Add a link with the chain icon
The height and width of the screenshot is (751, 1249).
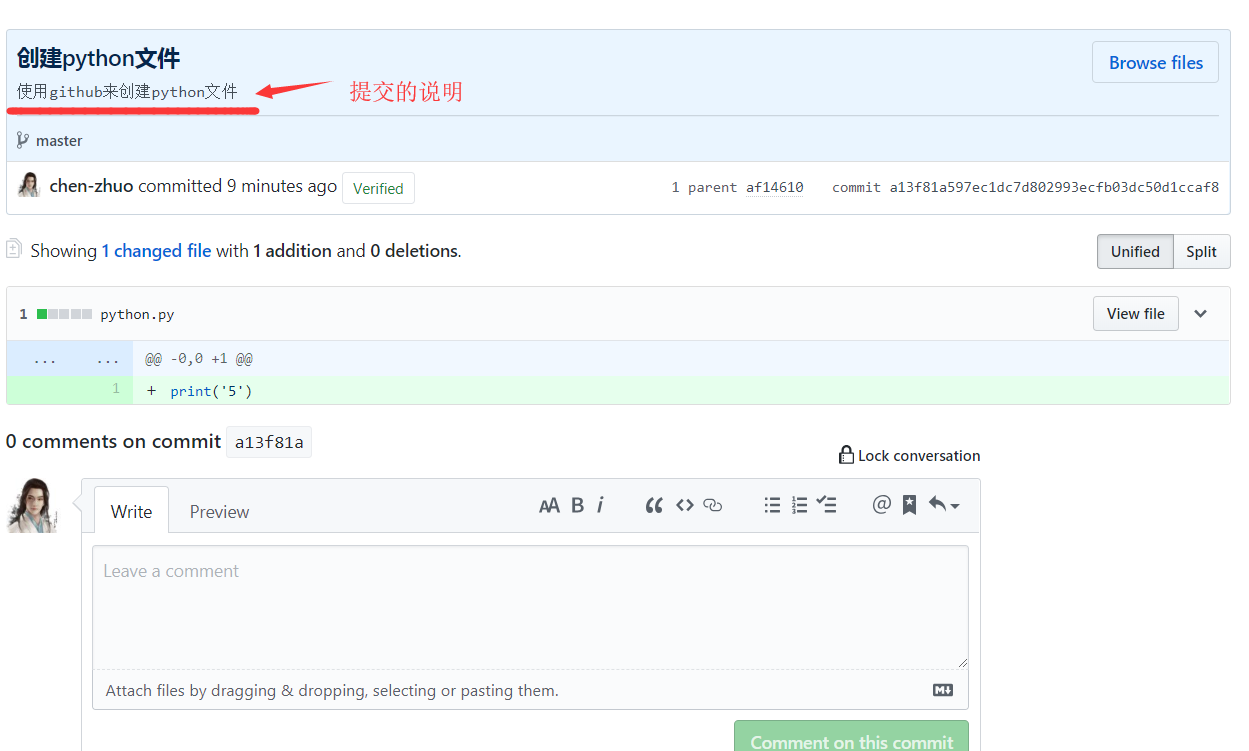click(712, 506)
